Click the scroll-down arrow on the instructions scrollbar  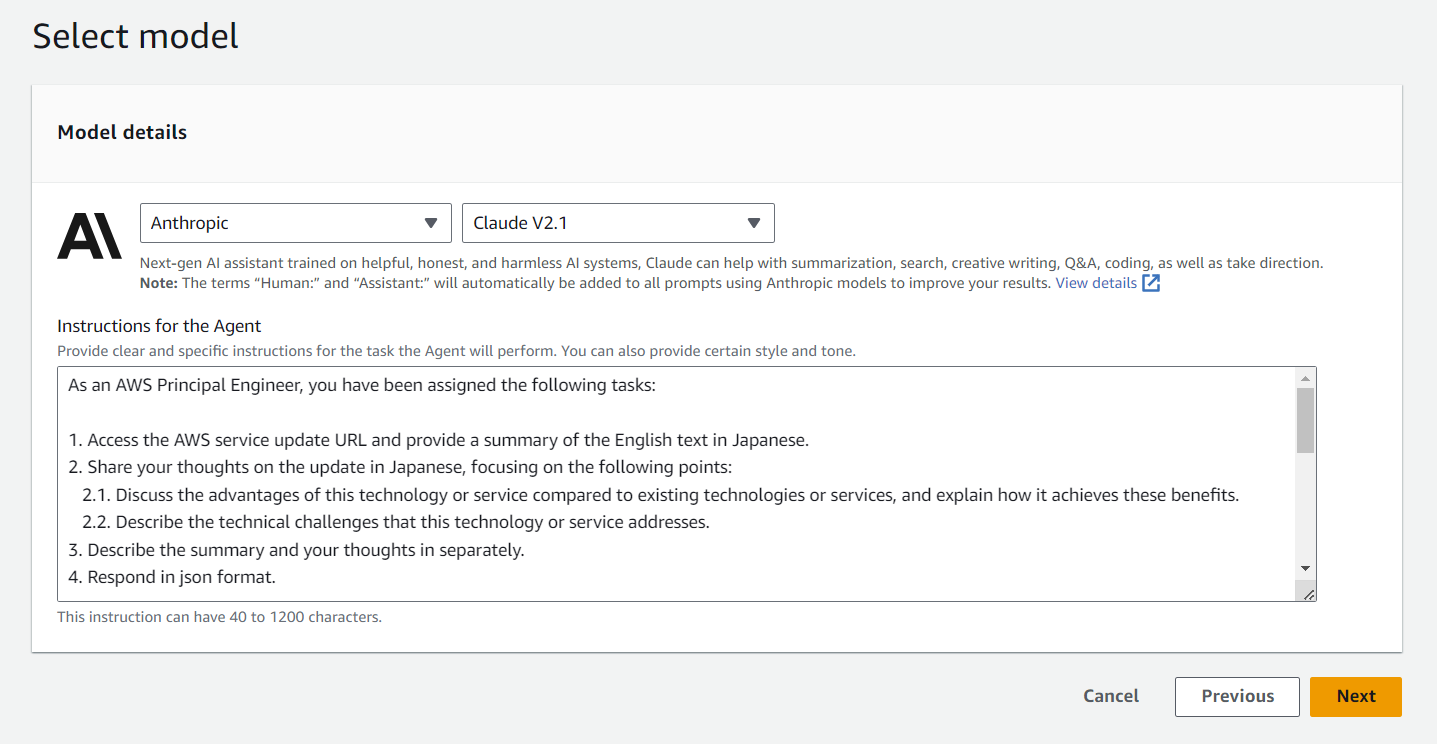1306,566
